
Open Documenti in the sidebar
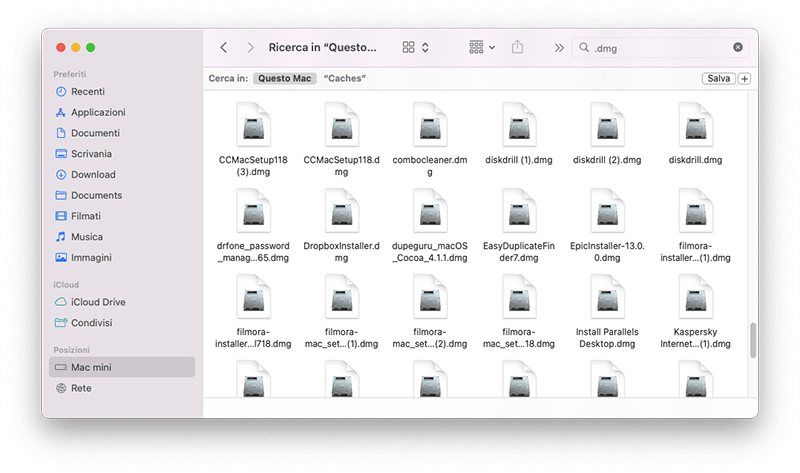tap(121, 133)
